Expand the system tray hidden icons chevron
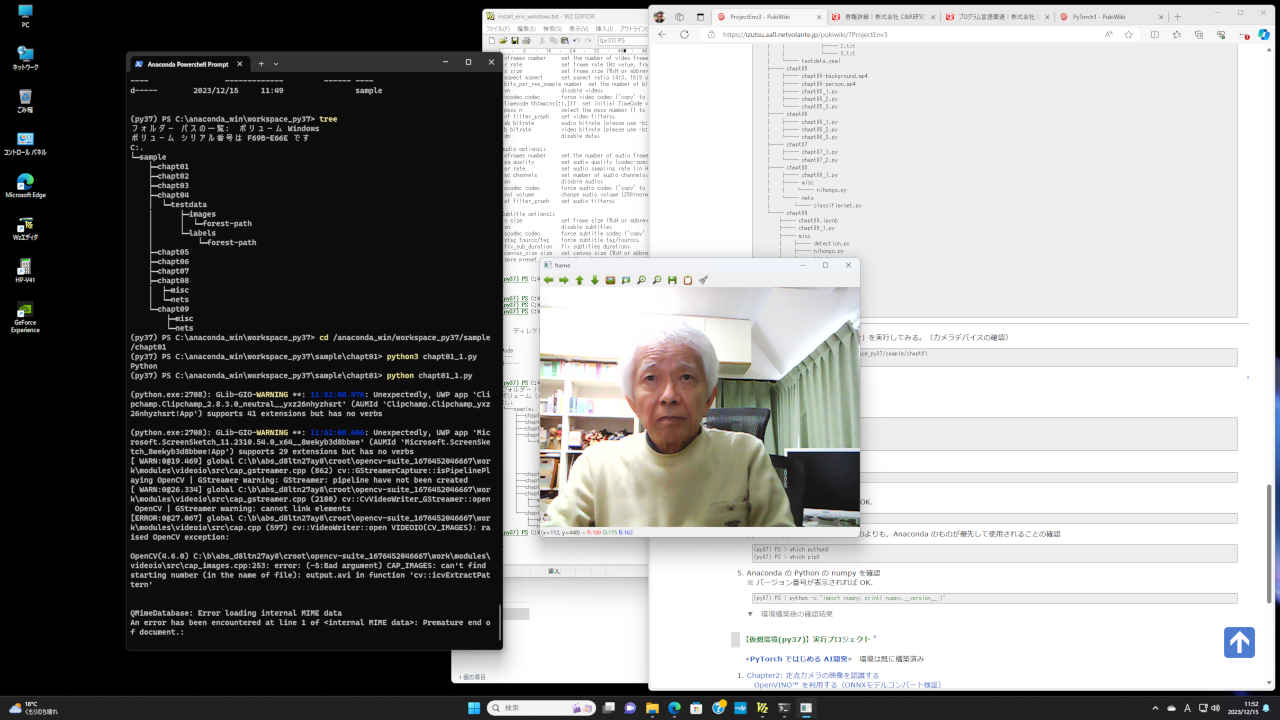1280x720 pixels. pos(1153,708)
